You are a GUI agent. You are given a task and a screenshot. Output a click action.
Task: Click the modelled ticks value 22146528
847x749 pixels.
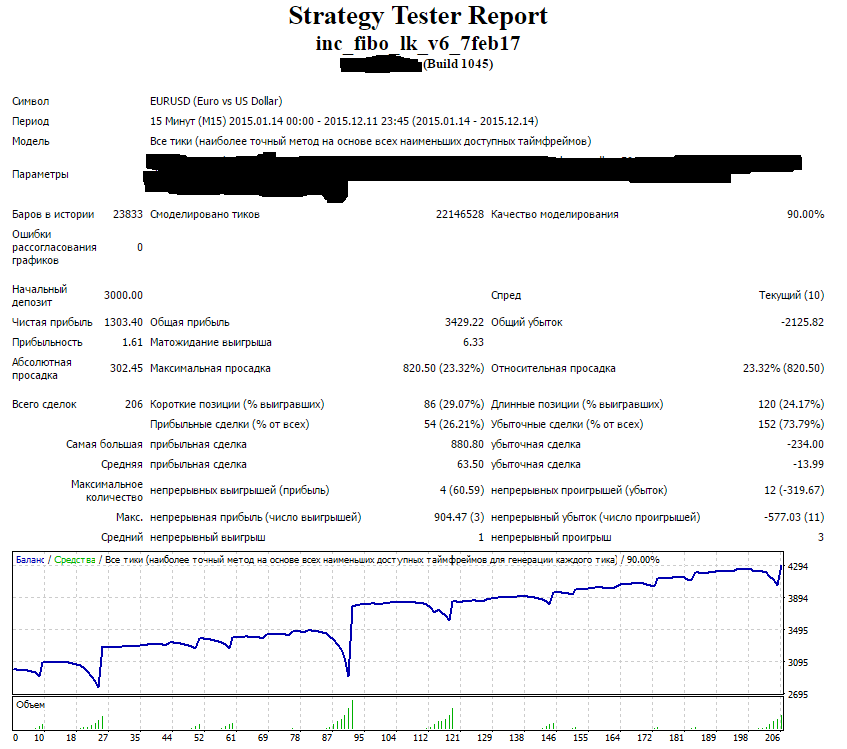tap(460, 214)
